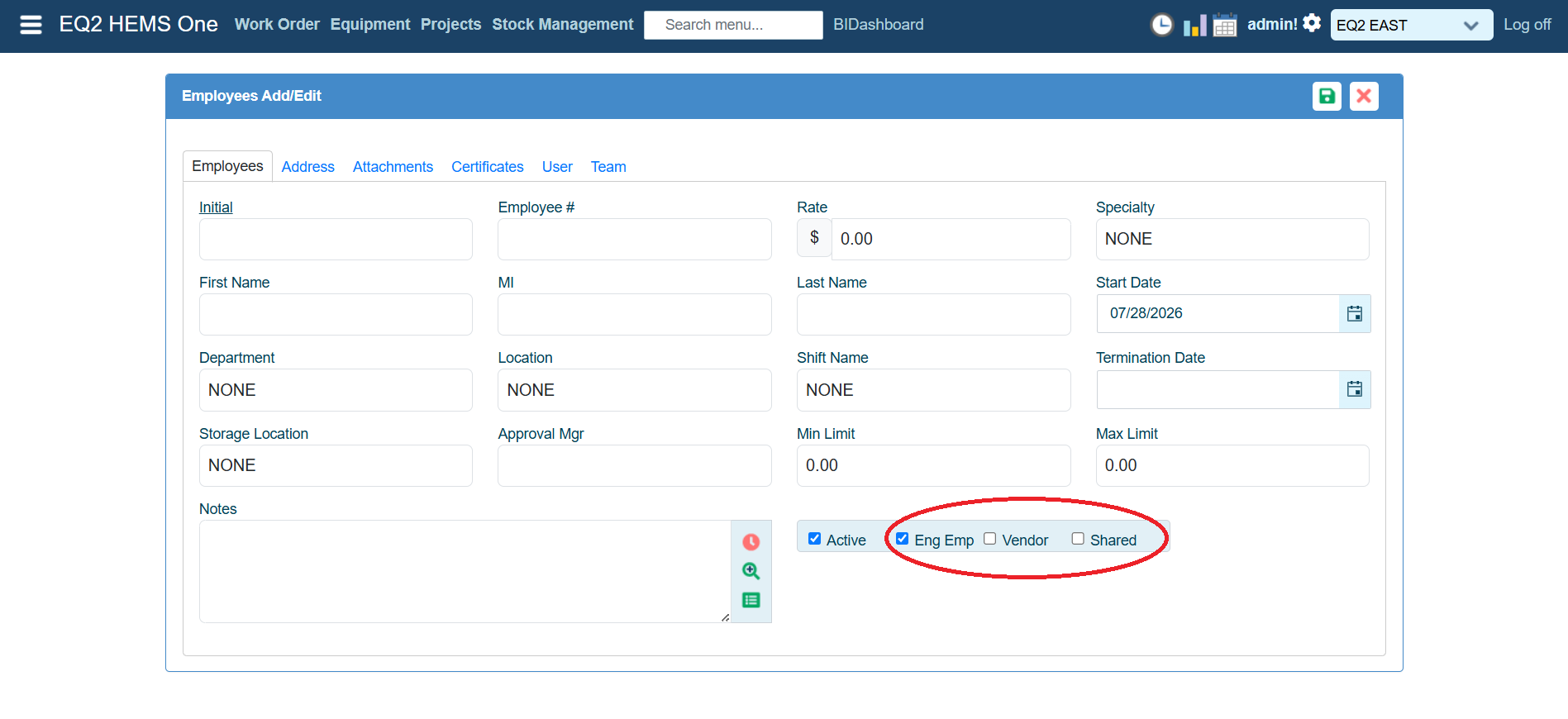The width and height of the screenshot is (1568, 719).
Task: Open the hamburger main menu
Action: pos(31,25)
